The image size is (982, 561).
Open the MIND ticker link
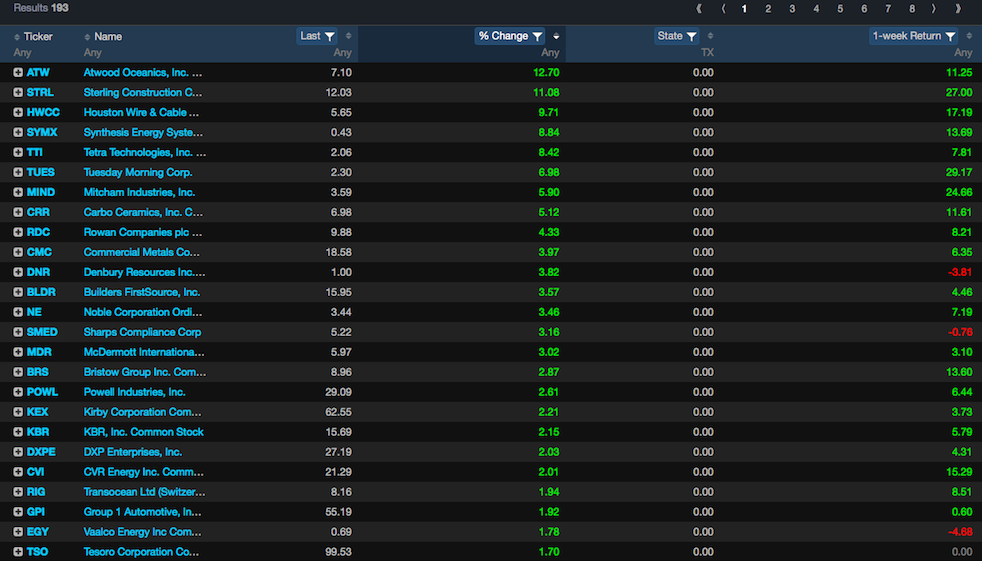41,192
